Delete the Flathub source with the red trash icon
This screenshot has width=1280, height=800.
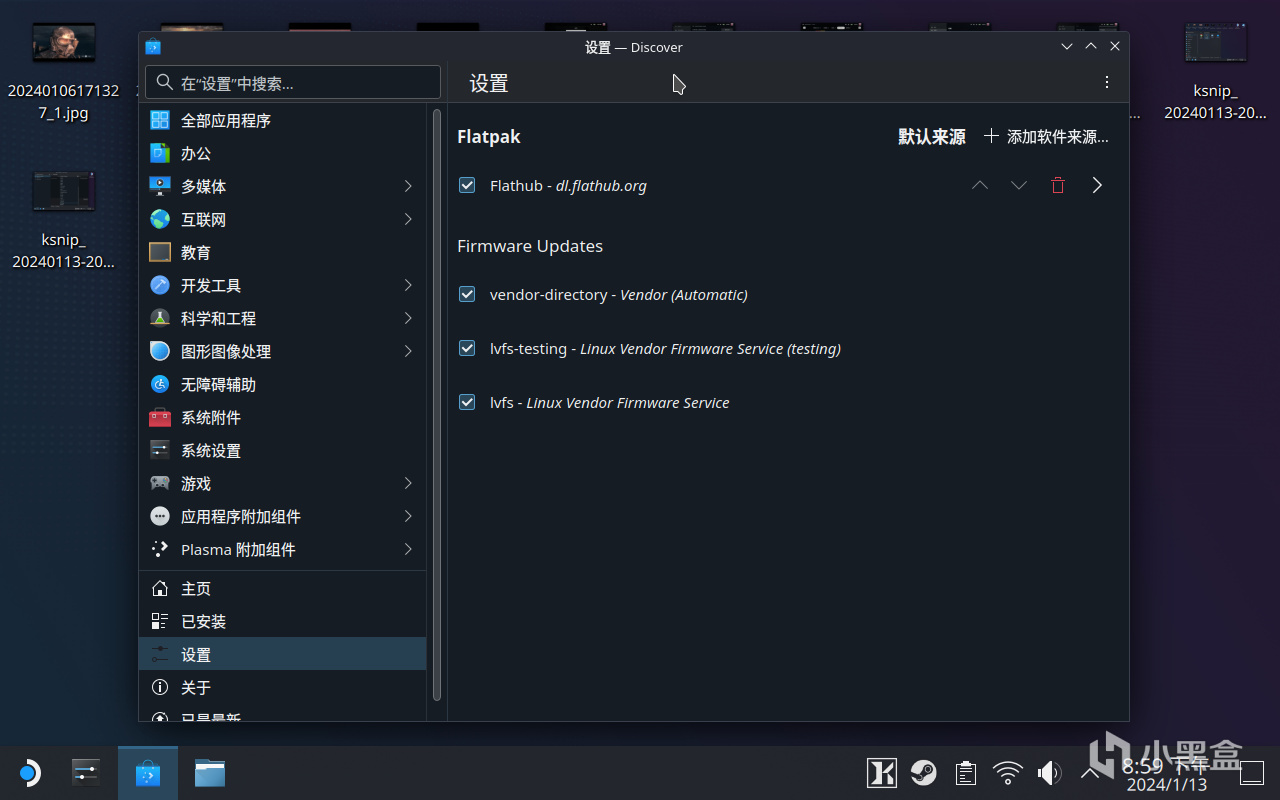pyautogui.click(x=1058, y=185)
